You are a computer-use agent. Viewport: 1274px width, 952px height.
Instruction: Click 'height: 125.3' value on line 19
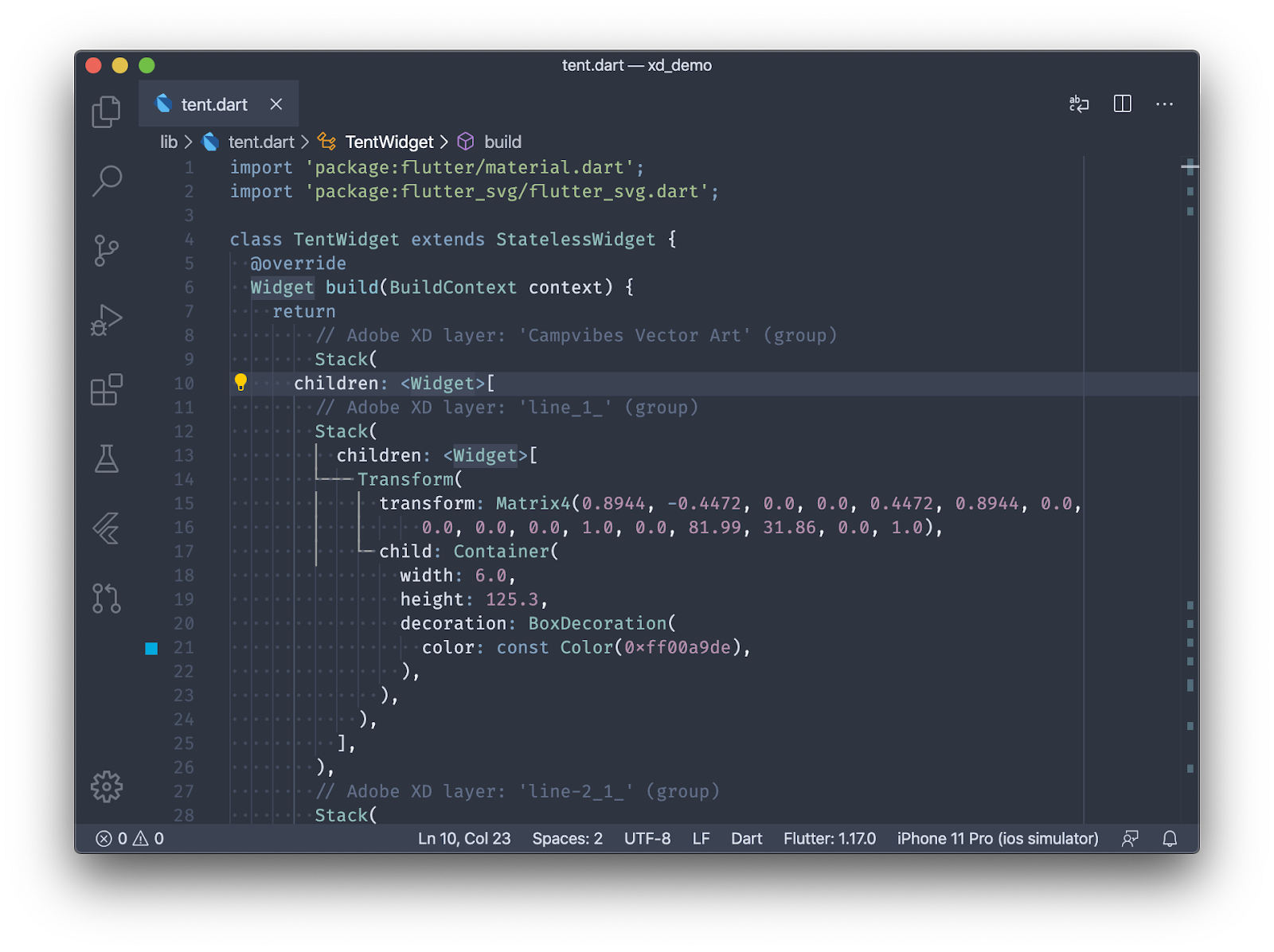[x=512, y=599]
